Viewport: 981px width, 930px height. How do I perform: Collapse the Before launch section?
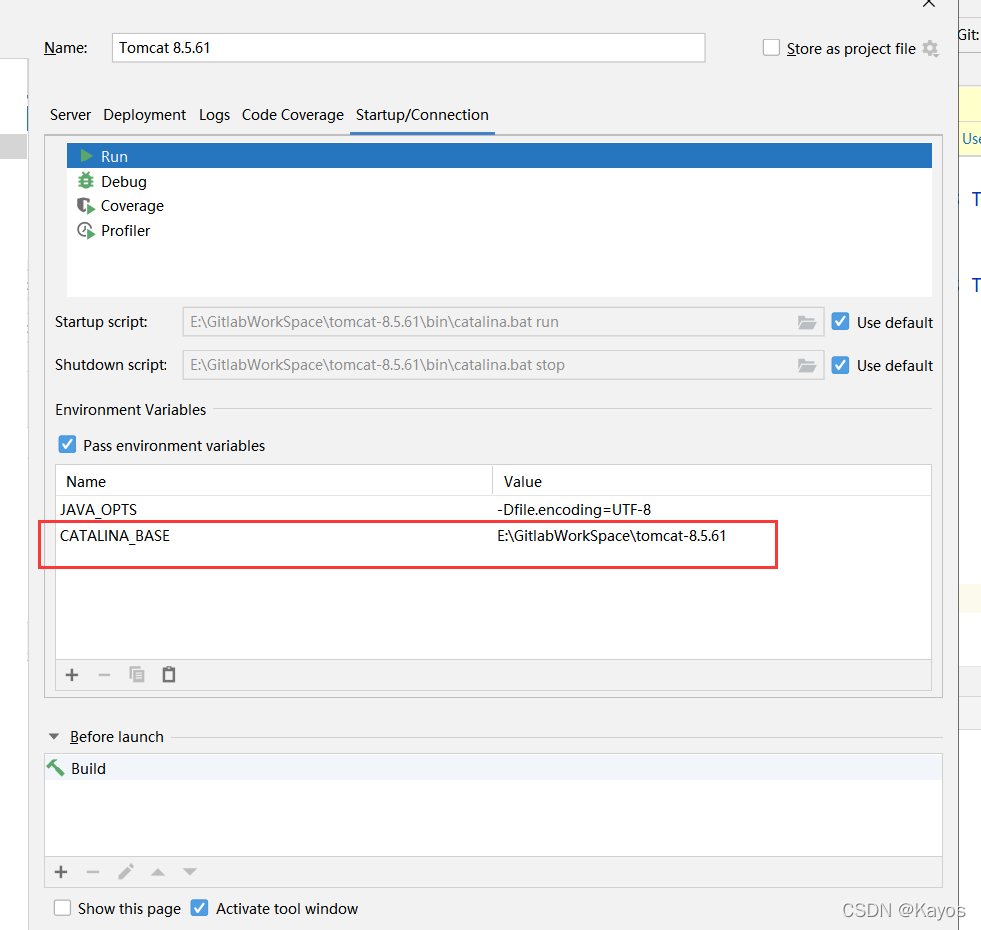(x=53, y=736)
